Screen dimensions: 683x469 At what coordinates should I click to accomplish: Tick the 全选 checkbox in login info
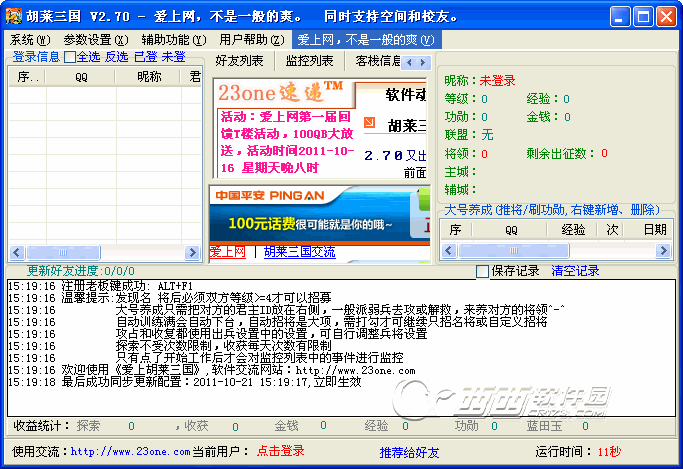[x=69, y=57]
